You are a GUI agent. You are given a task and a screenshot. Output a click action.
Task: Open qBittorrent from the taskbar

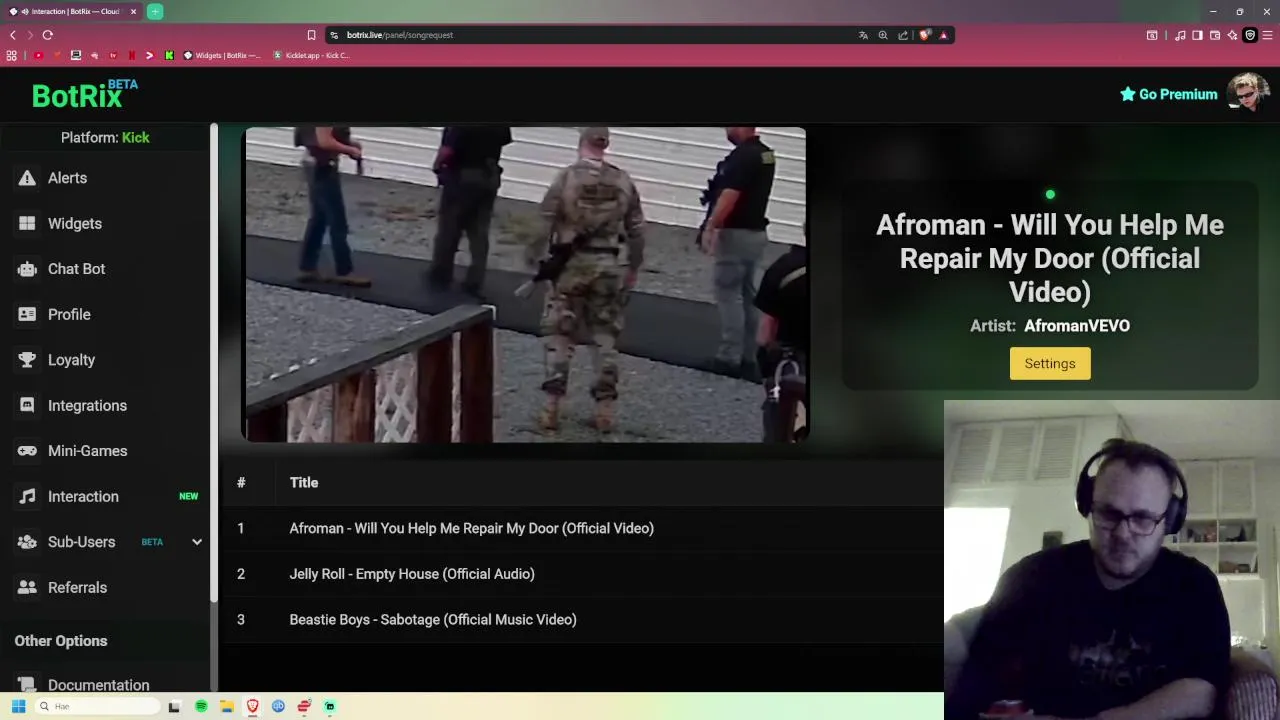pos(278,706)
